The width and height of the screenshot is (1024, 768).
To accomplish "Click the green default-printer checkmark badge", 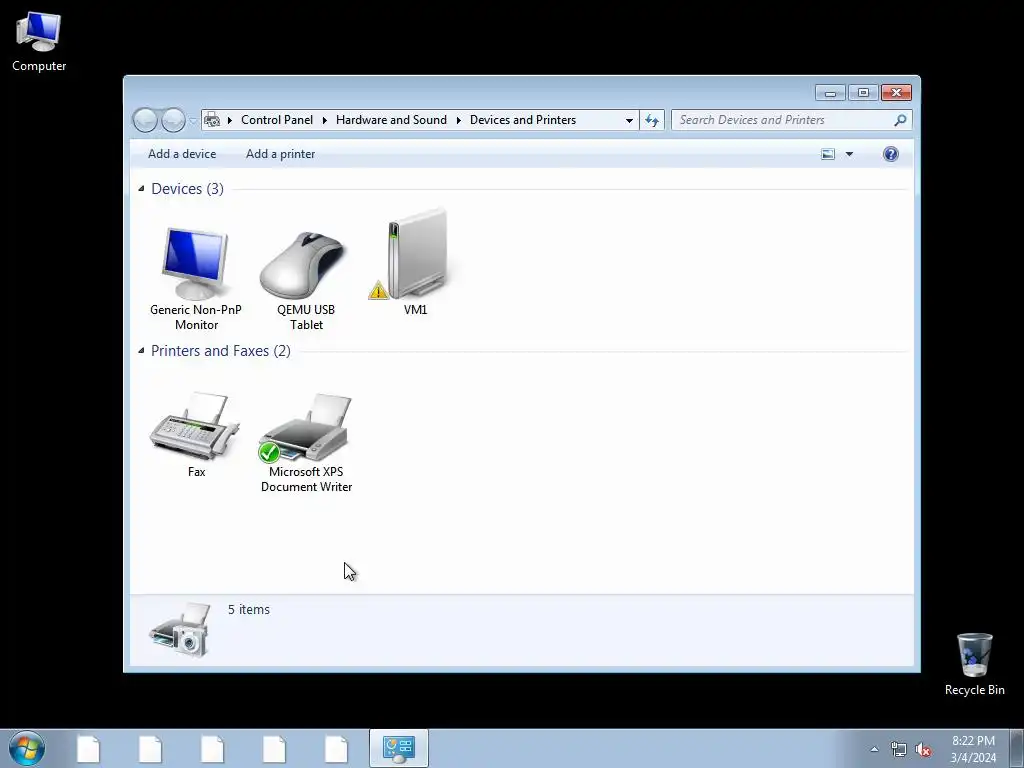I will (x=269, y=452).
